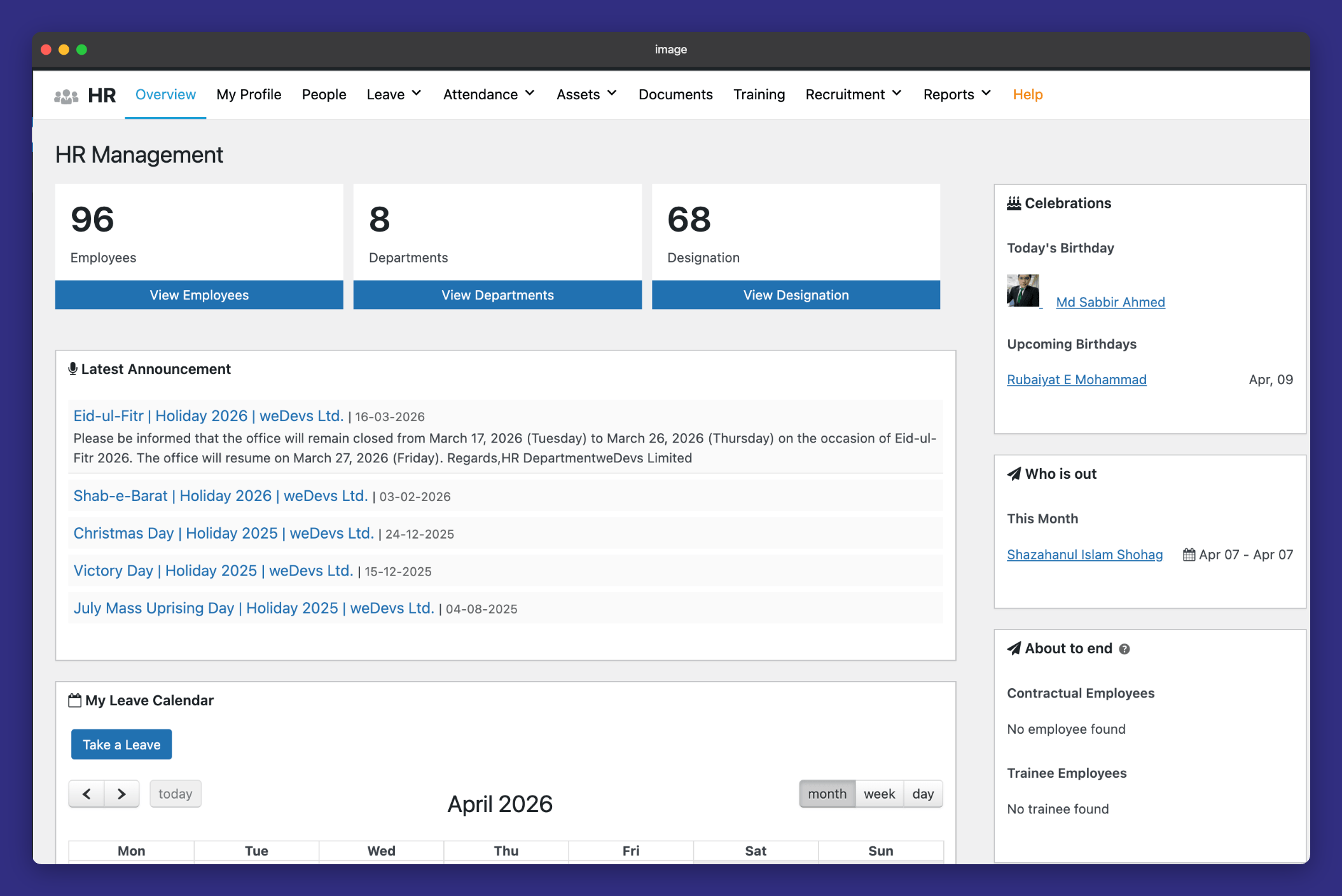Click the About to end help question icon
Image resolution: width=1342 pixels, height=896 pixels.
(1124, 649)
